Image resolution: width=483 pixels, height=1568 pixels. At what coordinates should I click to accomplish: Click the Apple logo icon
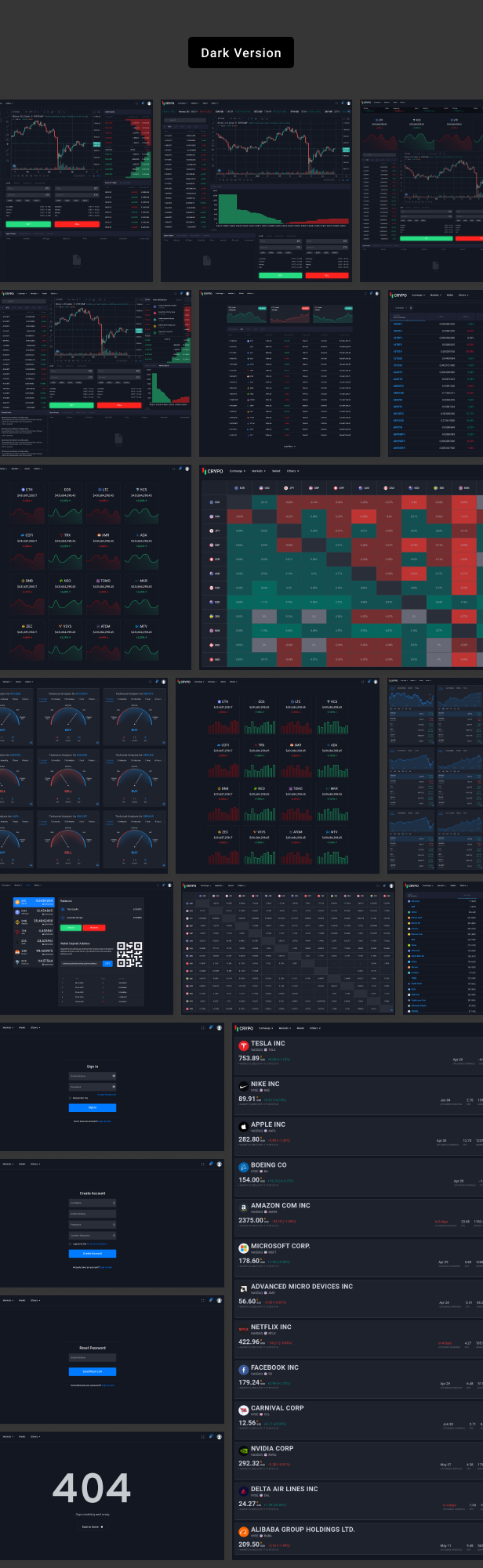click(x=244, y=1126)
